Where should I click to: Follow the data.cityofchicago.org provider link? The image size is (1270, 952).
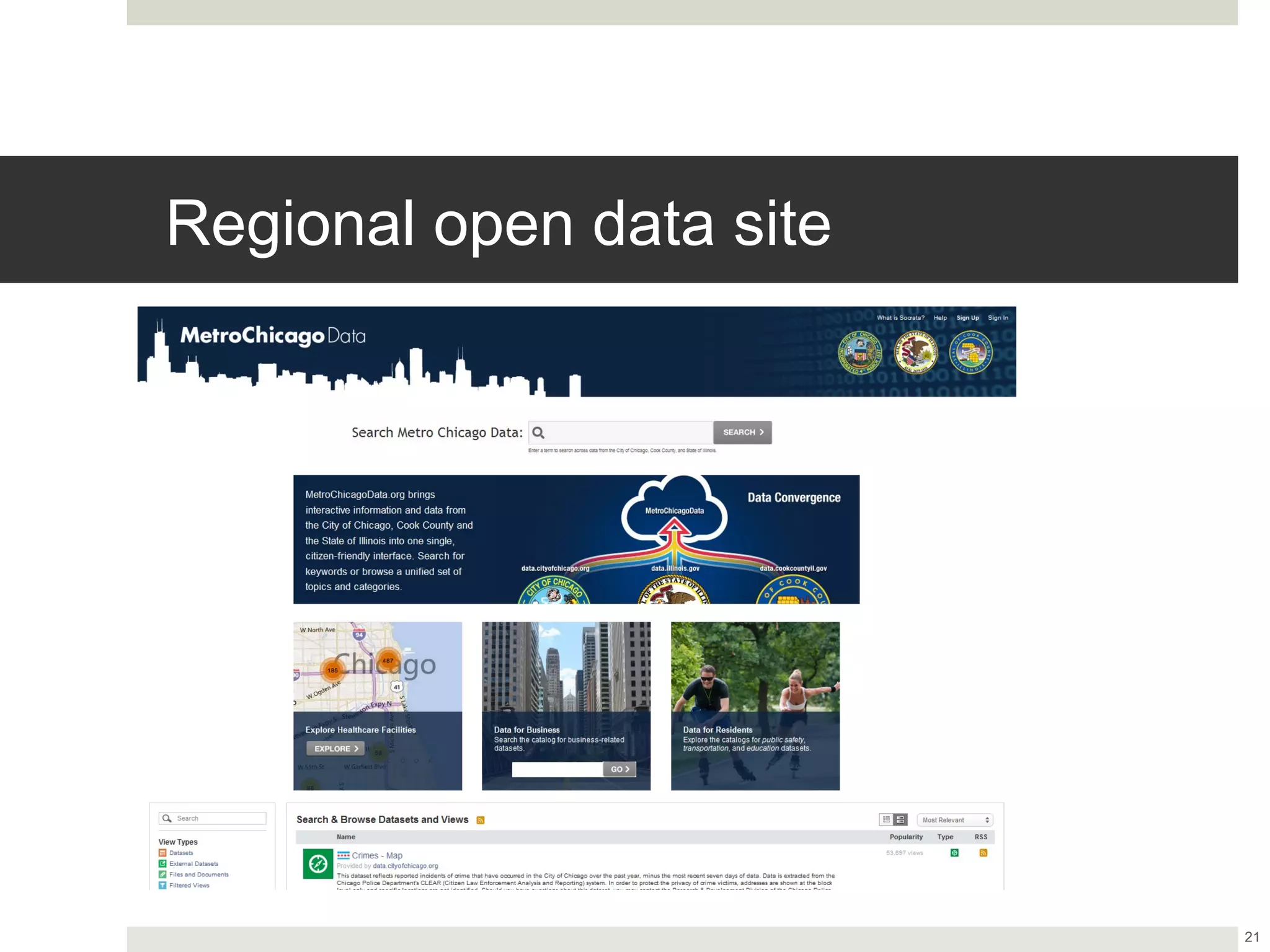(406, 866)
